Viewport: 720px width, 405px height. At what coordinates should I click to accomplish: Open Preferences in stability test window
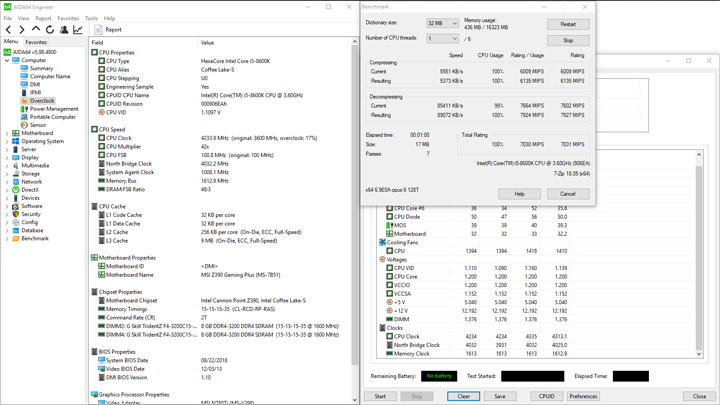point(583,396)
